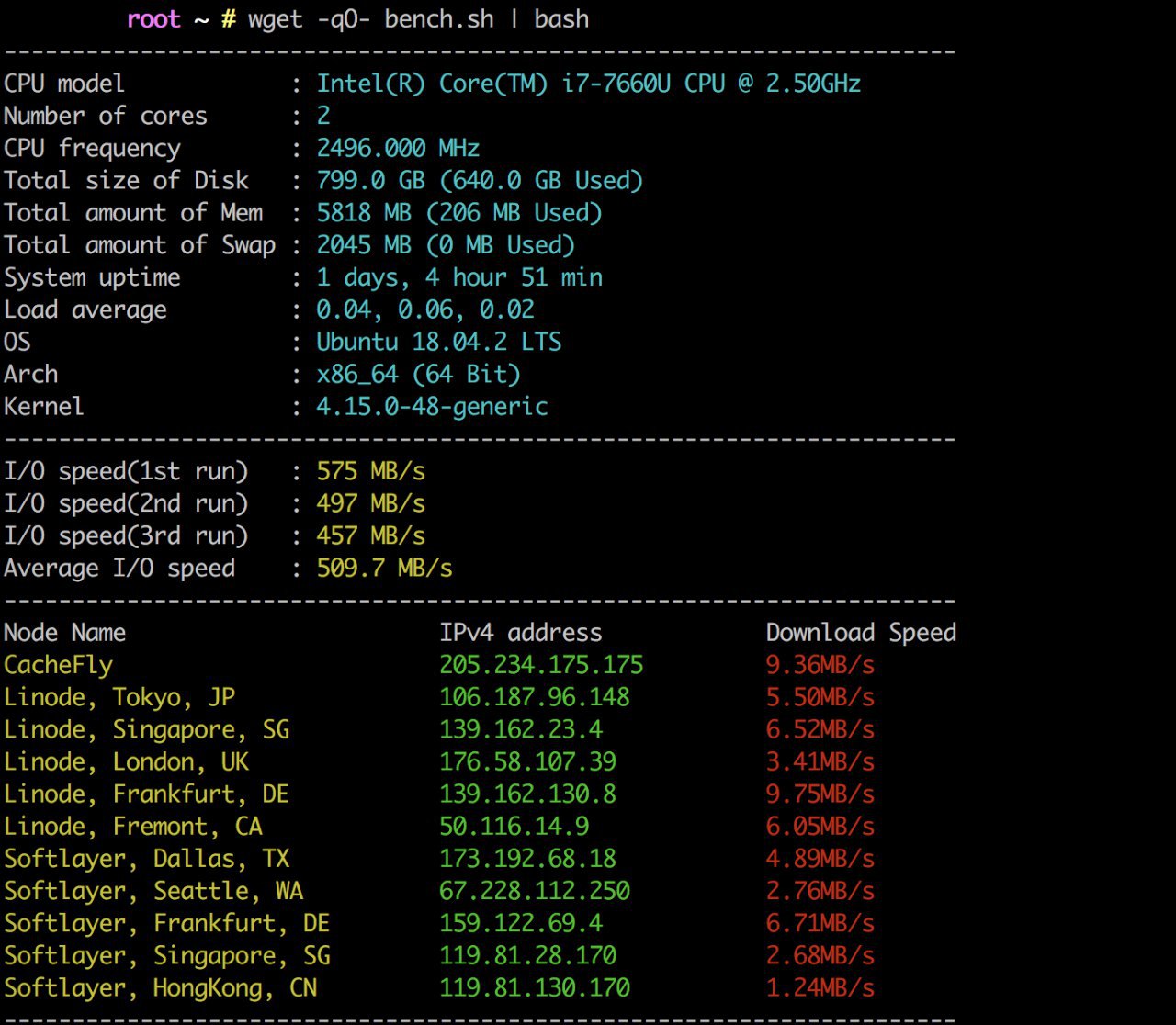Click node 'Softlayer, Seattle, WA'
1176x1025 pixels.
point(153,891)
